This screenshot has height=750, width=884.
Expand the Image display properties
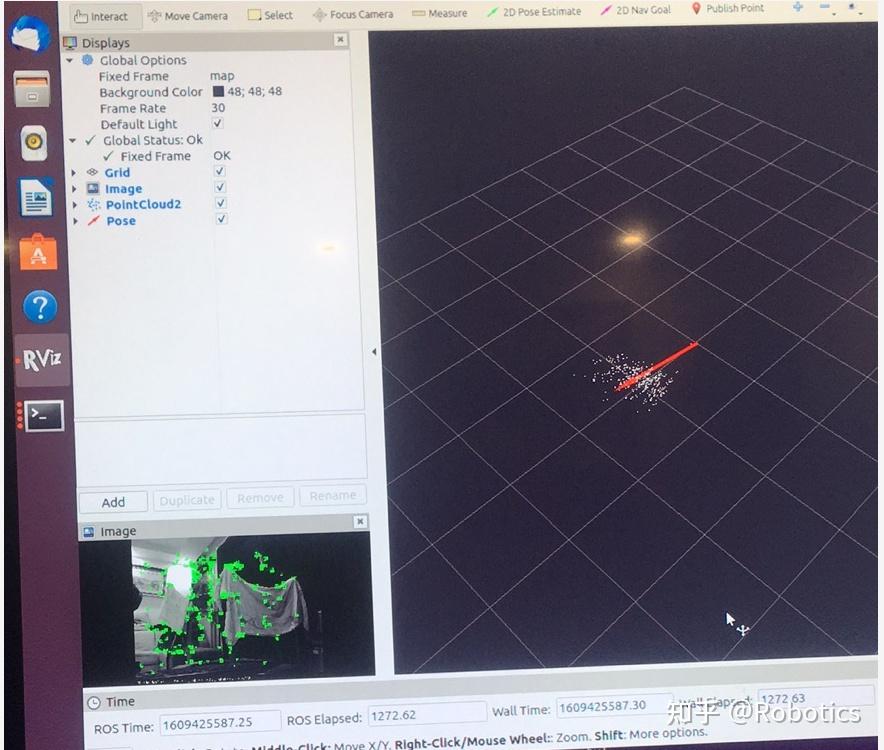pyautogui.click(x=74, y=189)
